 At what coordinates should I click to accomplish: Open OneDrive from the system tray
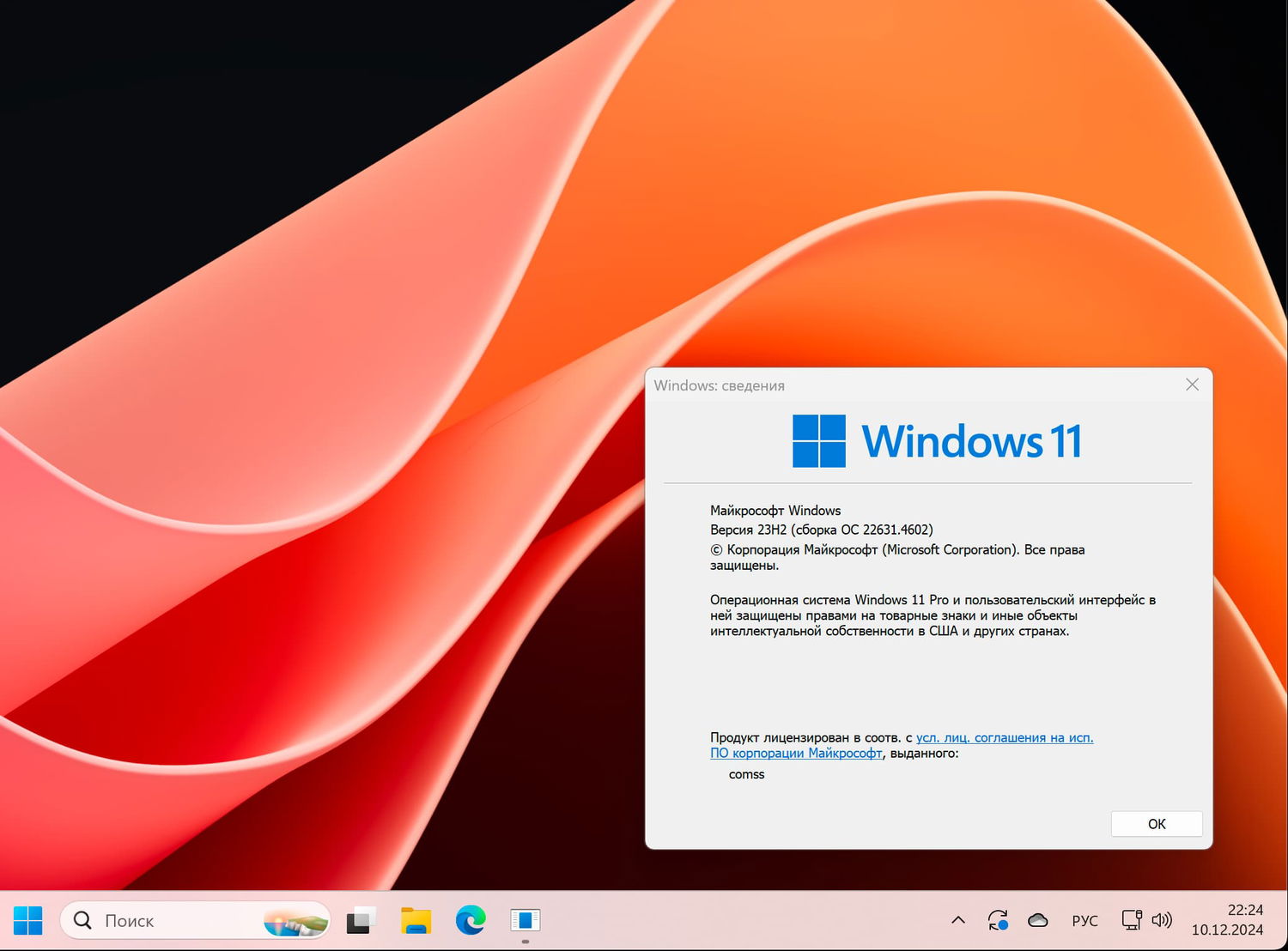1038,919
